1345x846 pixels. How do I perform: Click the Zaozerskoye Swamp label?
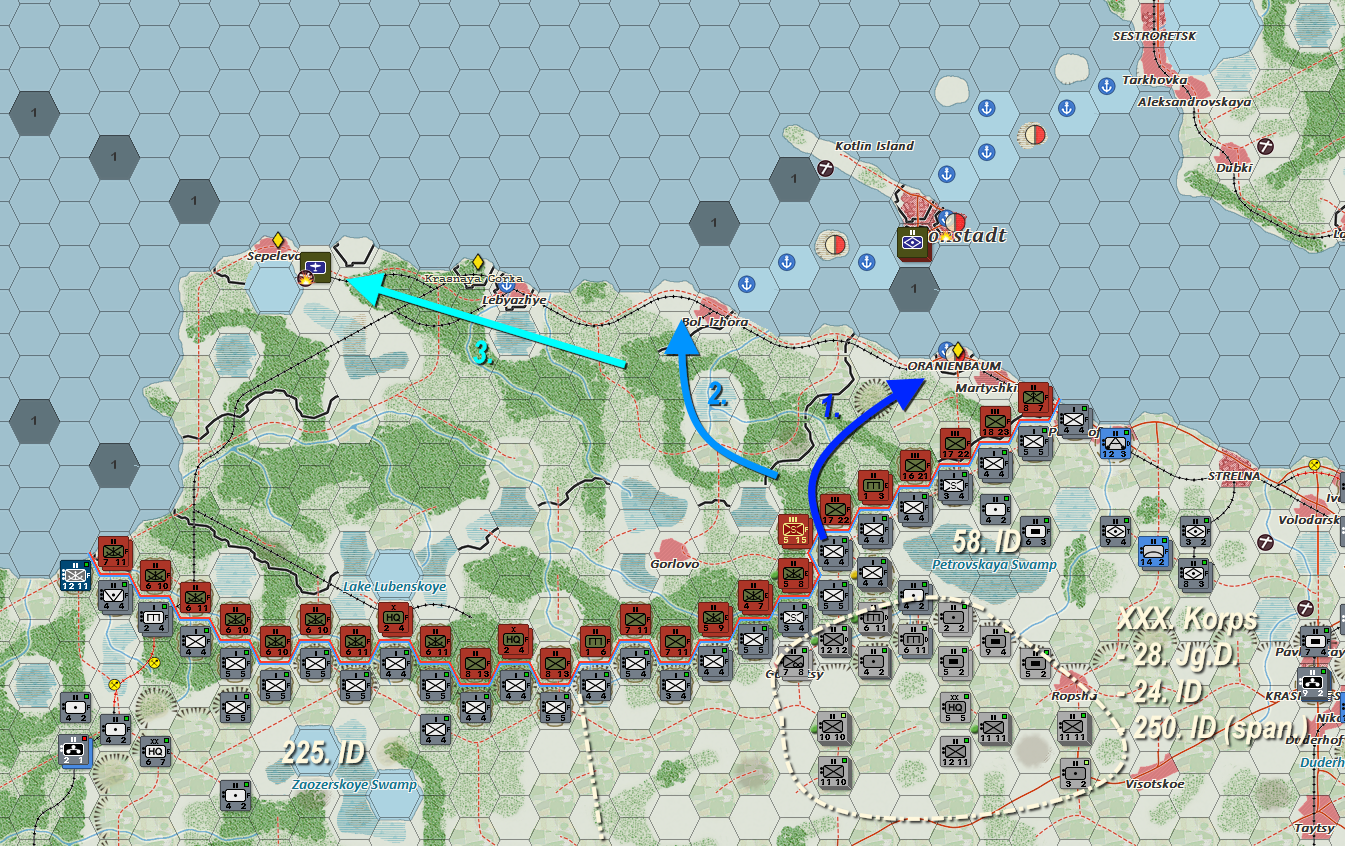pyautogui.click(x=354, y=785)
